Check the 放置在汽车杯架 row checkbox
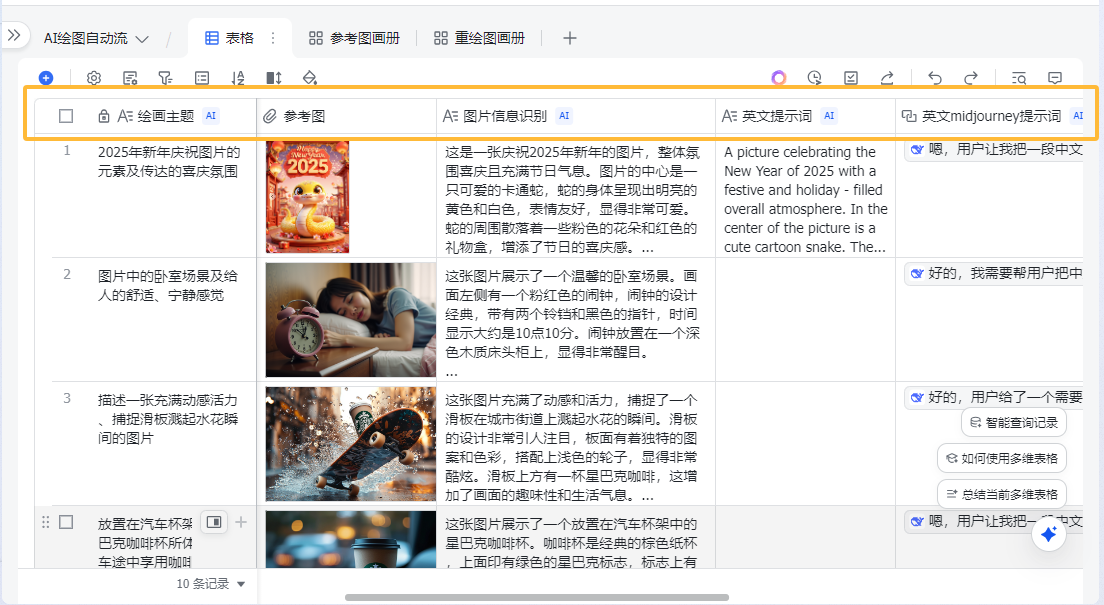 (x=66, y=522)
